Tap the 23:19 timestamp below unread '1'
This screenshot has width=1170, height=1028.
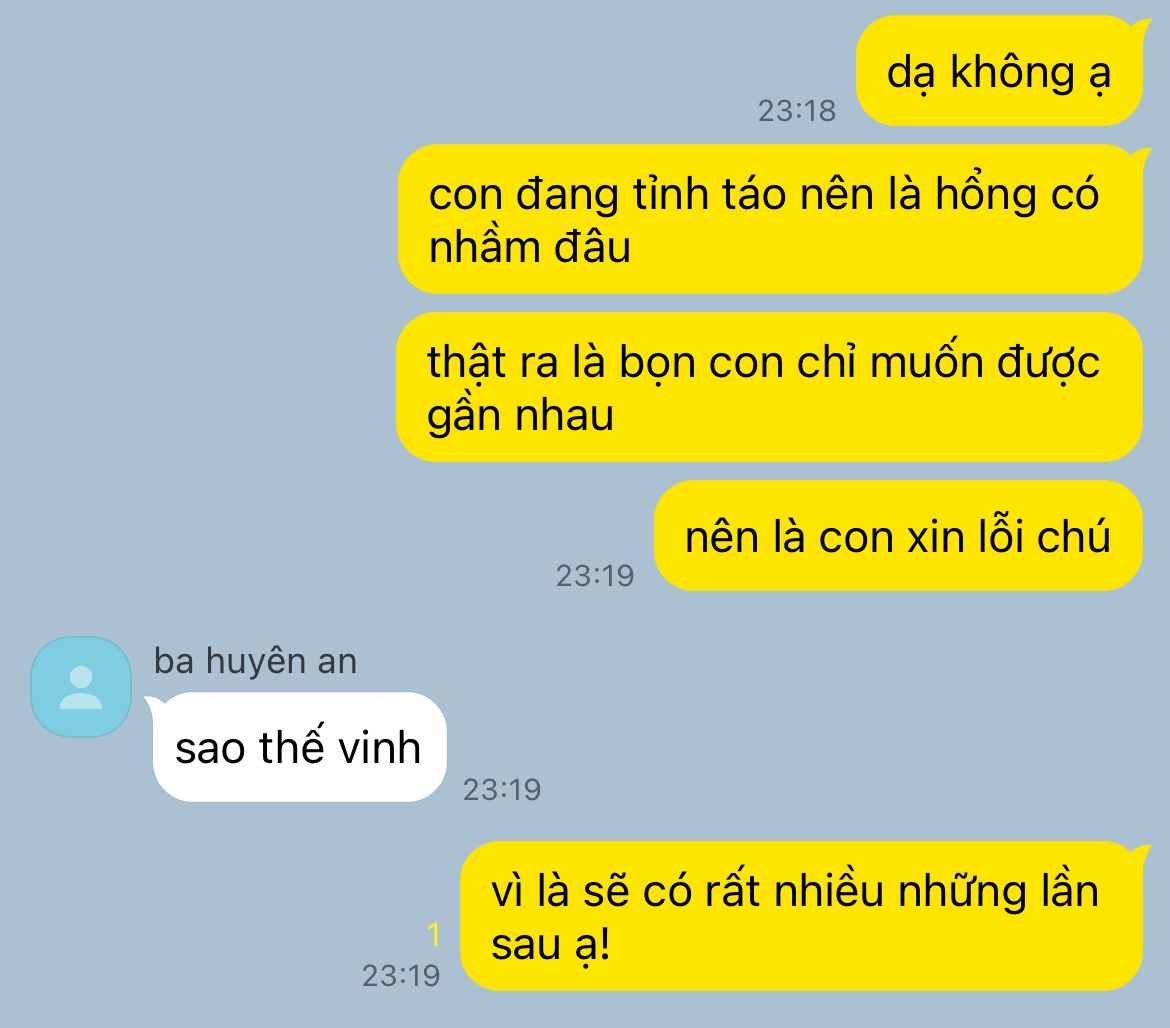coord(401,976)
